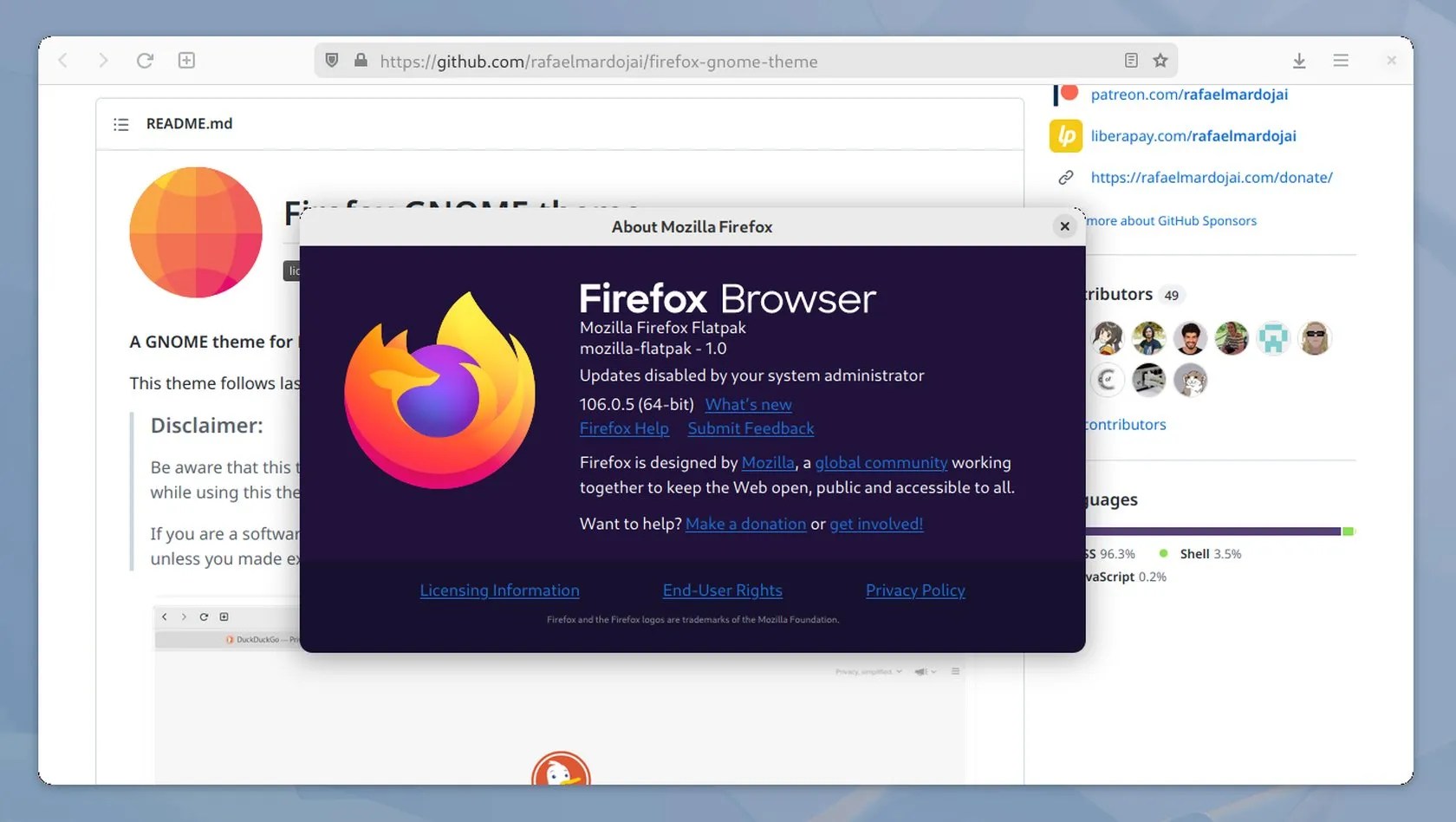This screenshot has width=1456, height=822.
Task: Close the About Mozilla Firefox dialog
Action: pos(1064,226)
